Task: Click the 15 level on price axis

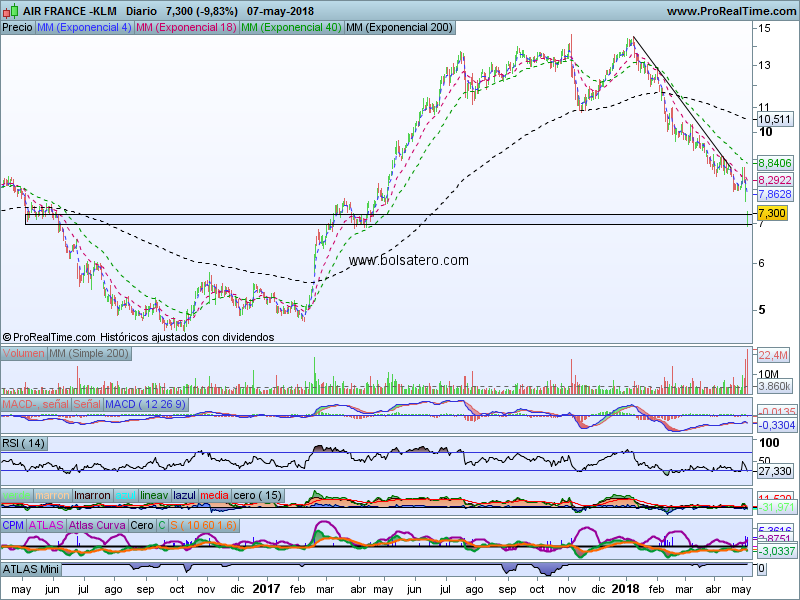Action: pos(764,28)
